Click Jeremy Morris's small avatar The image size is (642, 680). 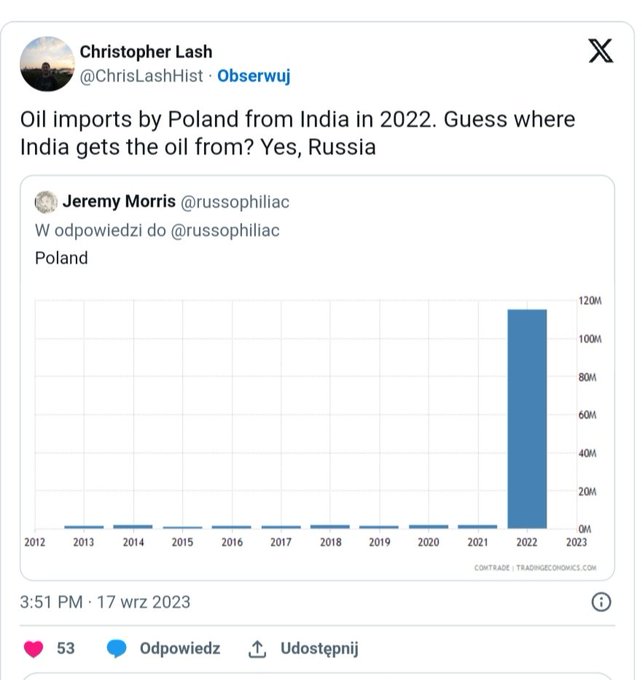(x=46, y=202)
